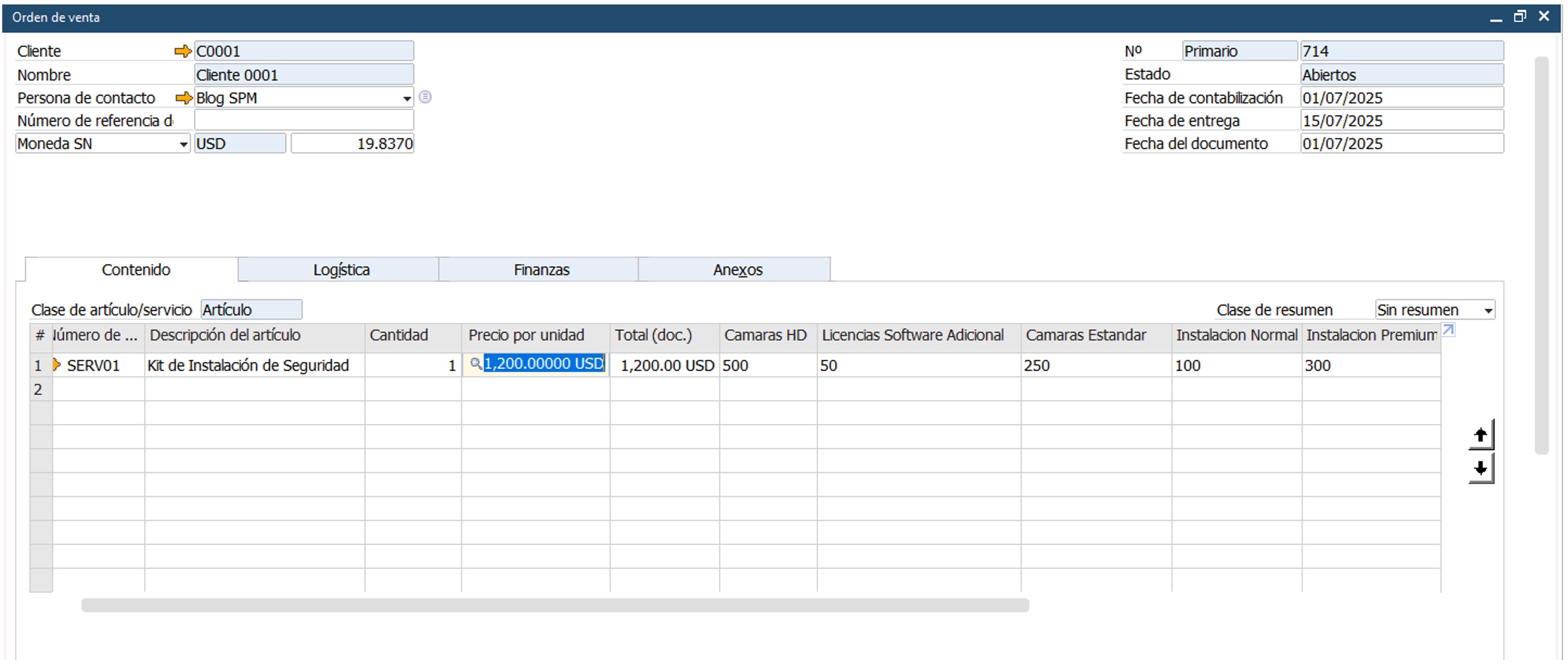This screenshot has width=1568, height=664.
Task: Expand the Persona de contacto dropdown
Action: (406, 98)
